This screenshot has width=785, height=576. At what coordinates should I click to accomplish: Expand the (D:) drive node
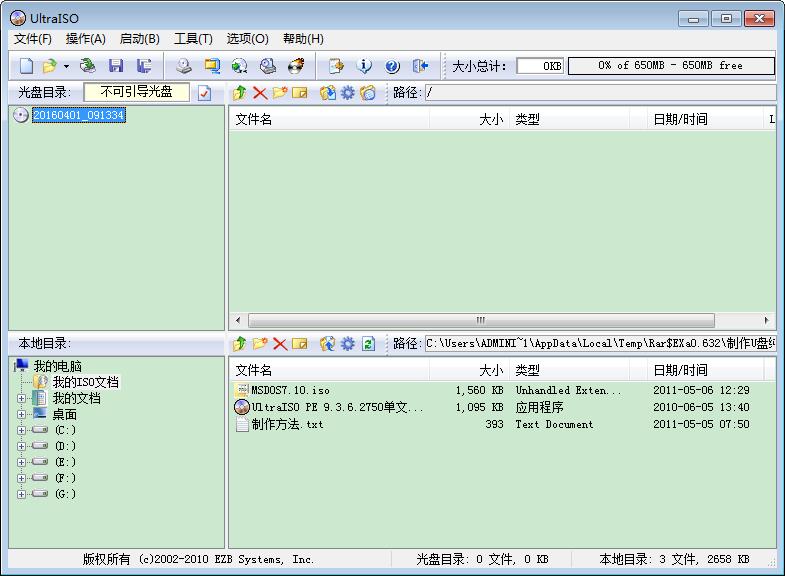(21, 446)
